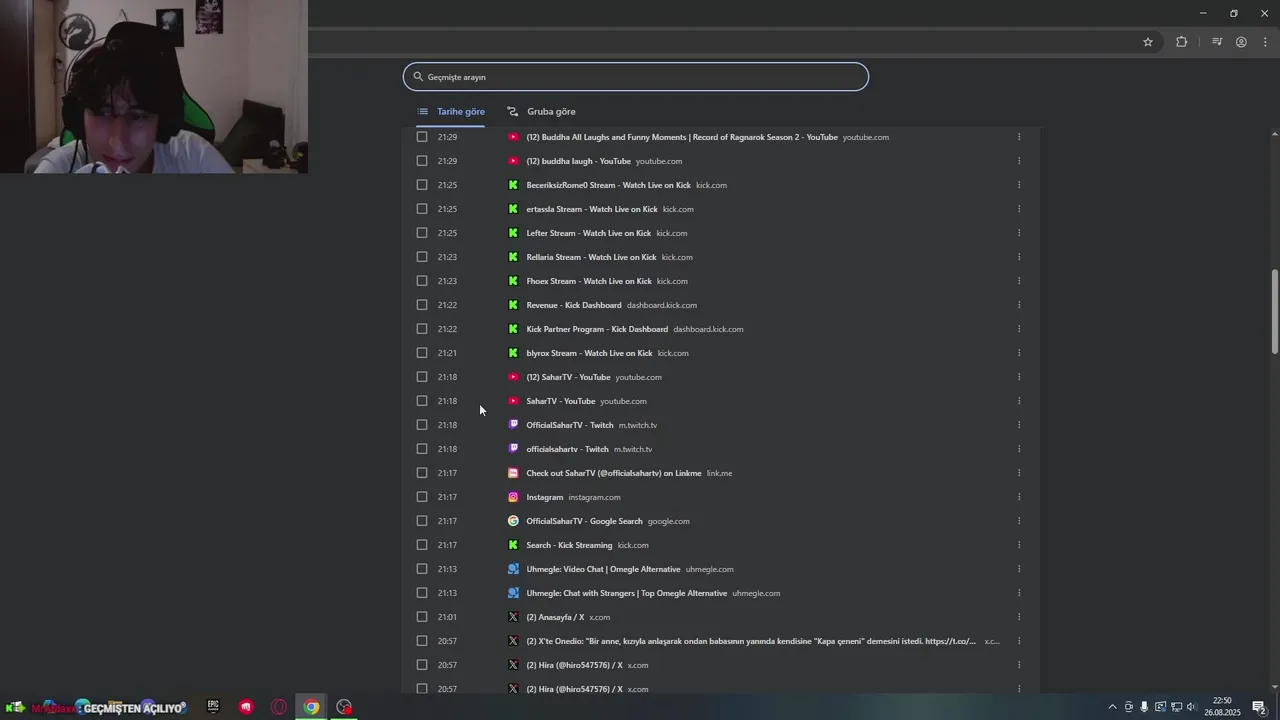Click the YouTube favicon next to Buddha laugh
Screen dimensions: 1280x720
tap(513, 161)
